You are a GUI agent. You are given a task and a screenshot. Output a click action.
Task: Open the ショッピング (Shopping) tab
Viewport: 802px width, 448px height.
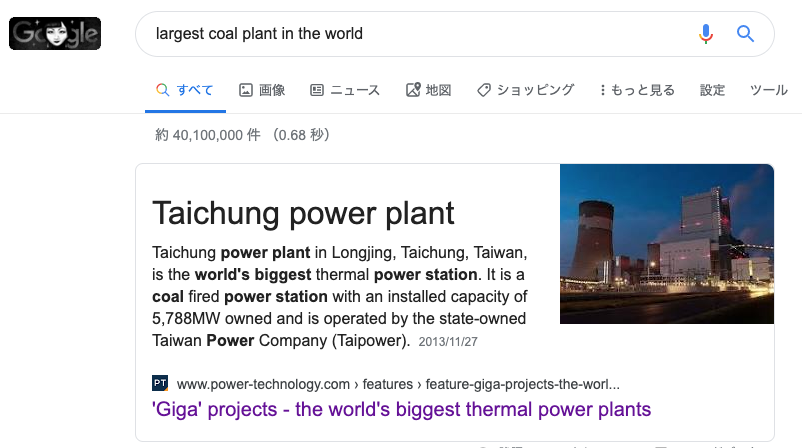click(525, 90)
